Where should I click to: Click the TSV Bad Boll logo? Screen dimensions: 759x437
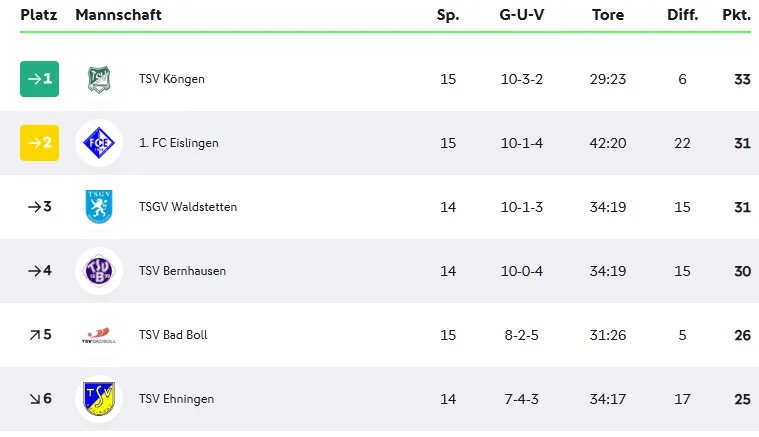99,335
